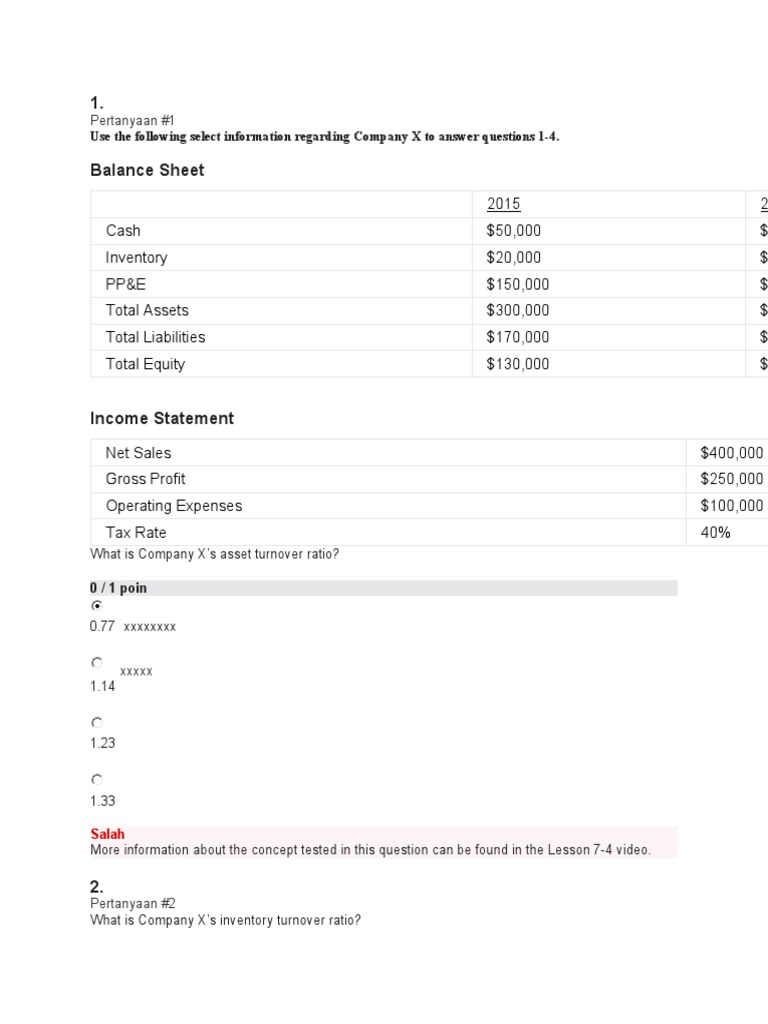The height and width of the screenshot is (1024, 768).
Task: Click the Cash row label
Action: click(123, 231)
